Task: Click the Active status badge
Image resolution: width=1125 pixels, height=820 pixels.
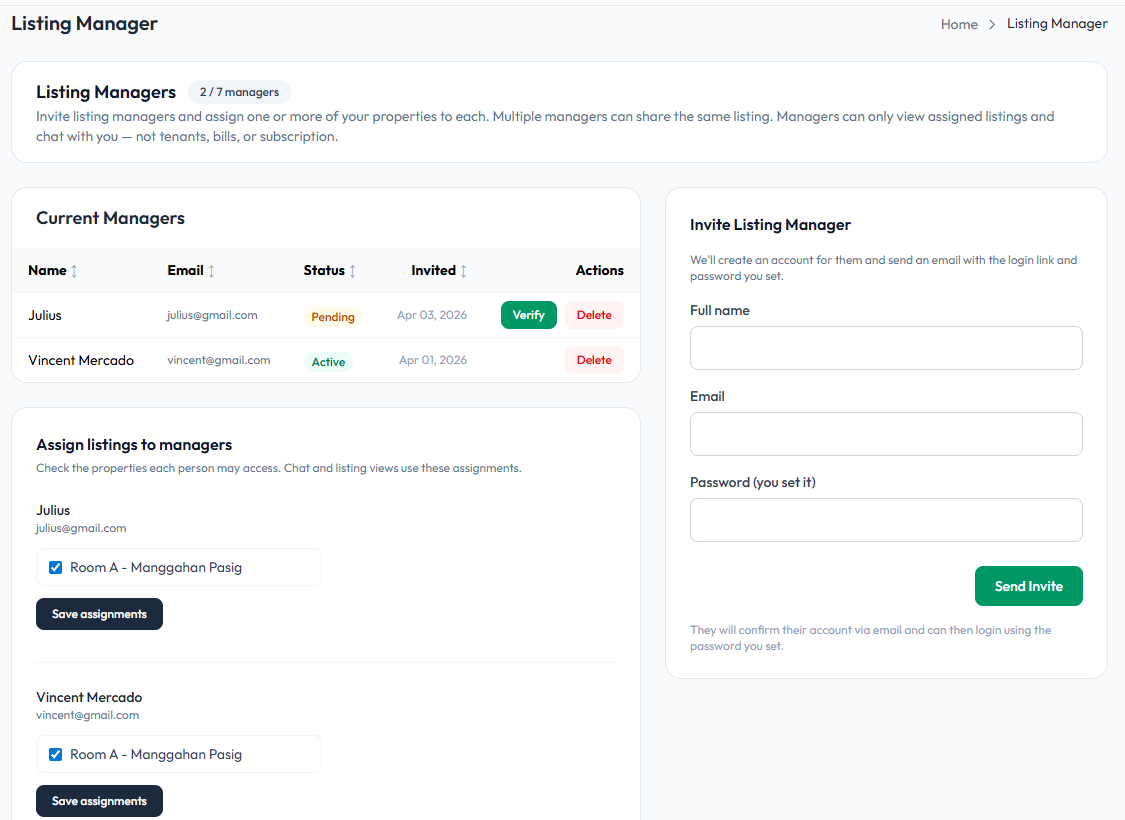Action: pyautogui.click(x=328, y=362)
